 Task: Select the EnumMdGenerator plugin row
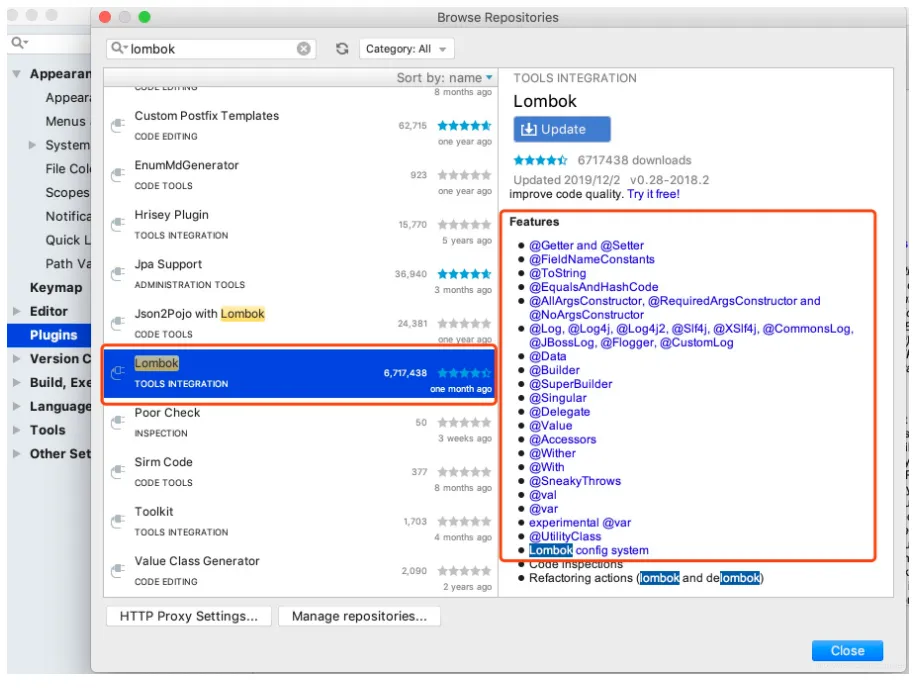[299, 175]
